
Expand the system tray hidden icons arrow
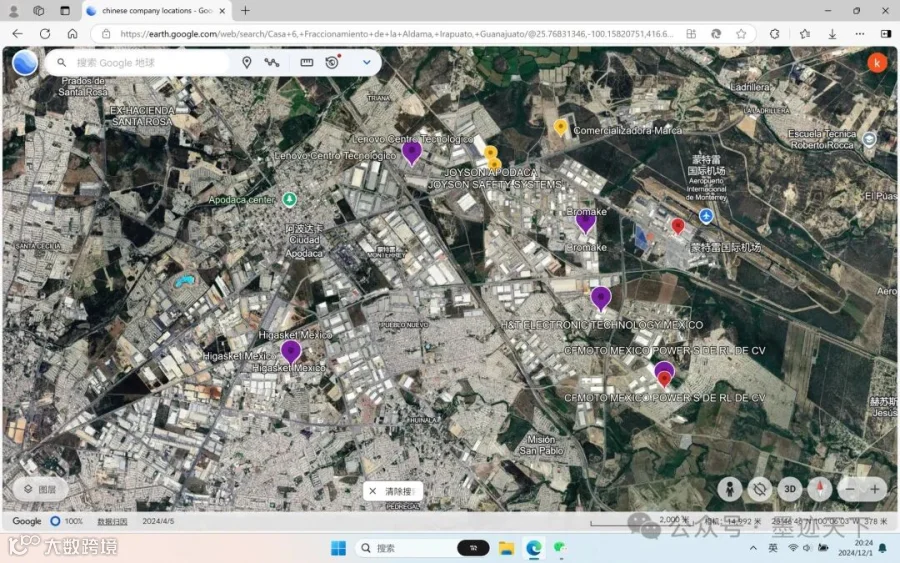tap(752, 548)
